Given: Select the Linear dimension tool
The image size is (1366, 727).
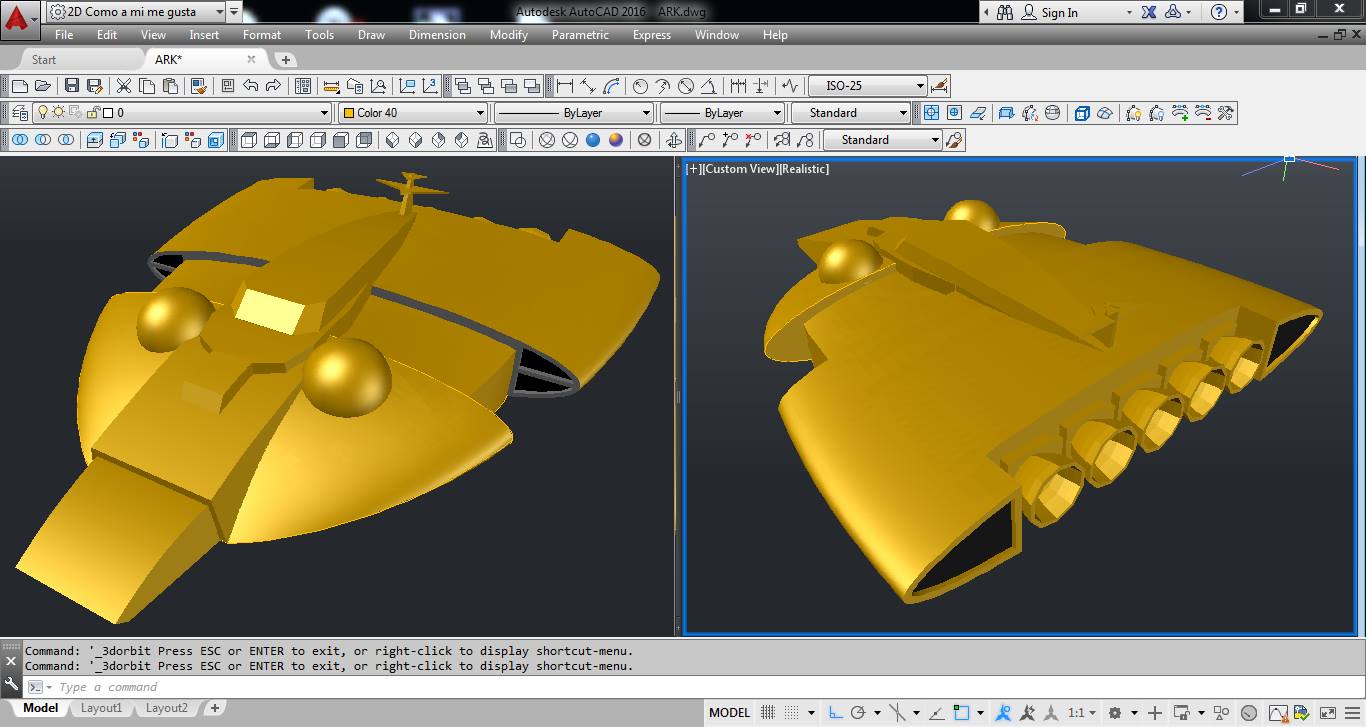Looking at the screenshot, I should tap(565, 86).
